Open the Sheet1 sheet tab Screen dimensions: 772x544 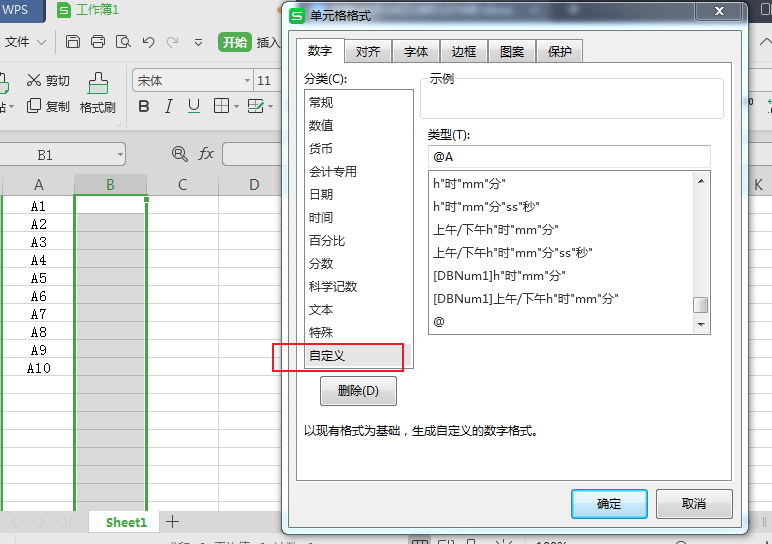tap(126, 522)
